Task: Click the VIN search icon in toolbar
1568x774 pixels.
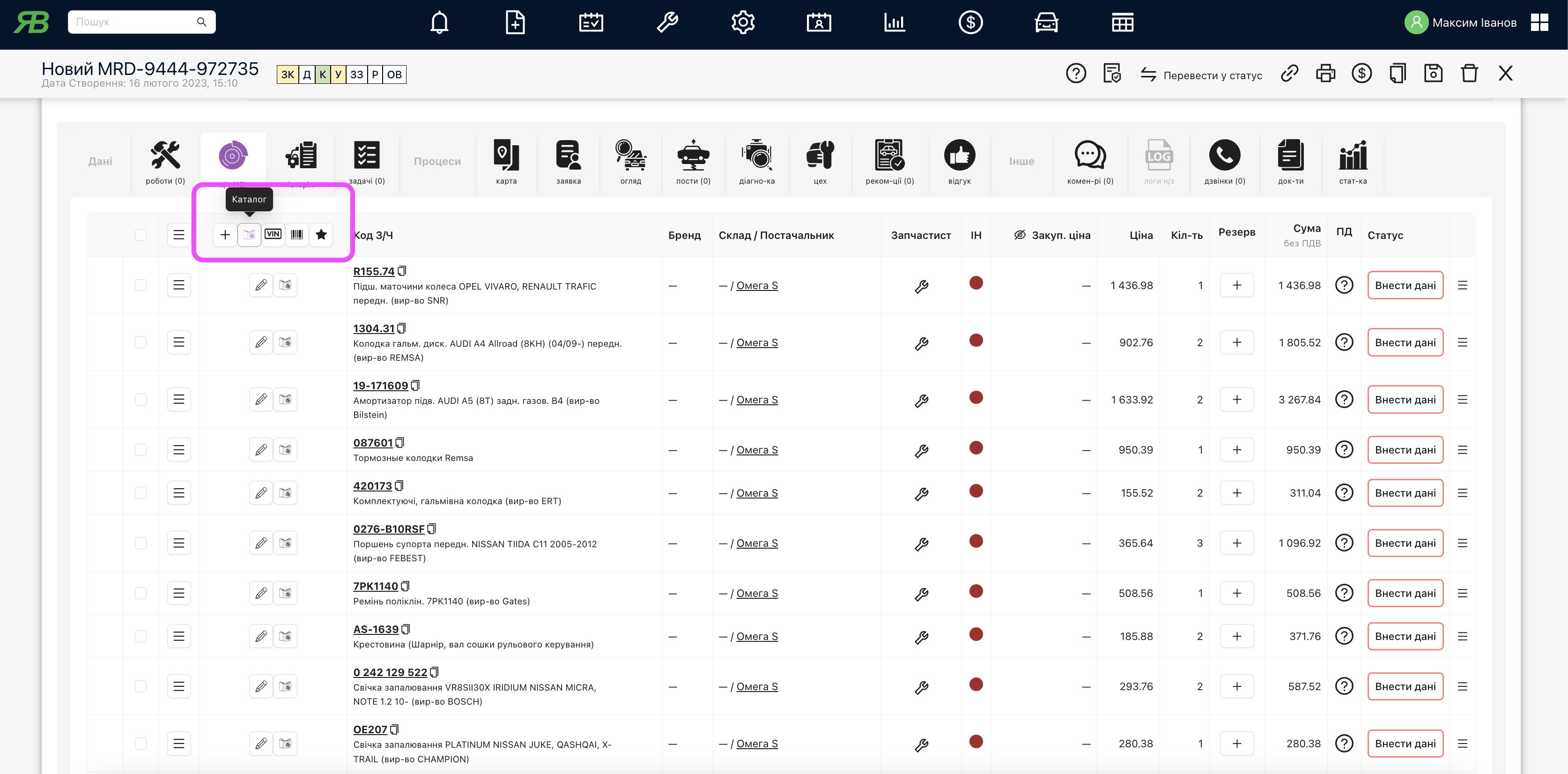Action: click(x=273, y=234)
